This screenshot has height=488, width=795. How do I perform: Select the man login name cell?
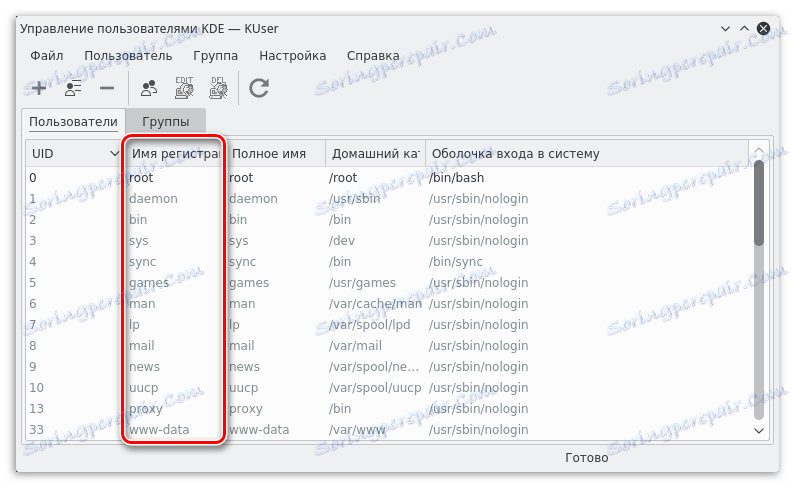pos(174,303)
